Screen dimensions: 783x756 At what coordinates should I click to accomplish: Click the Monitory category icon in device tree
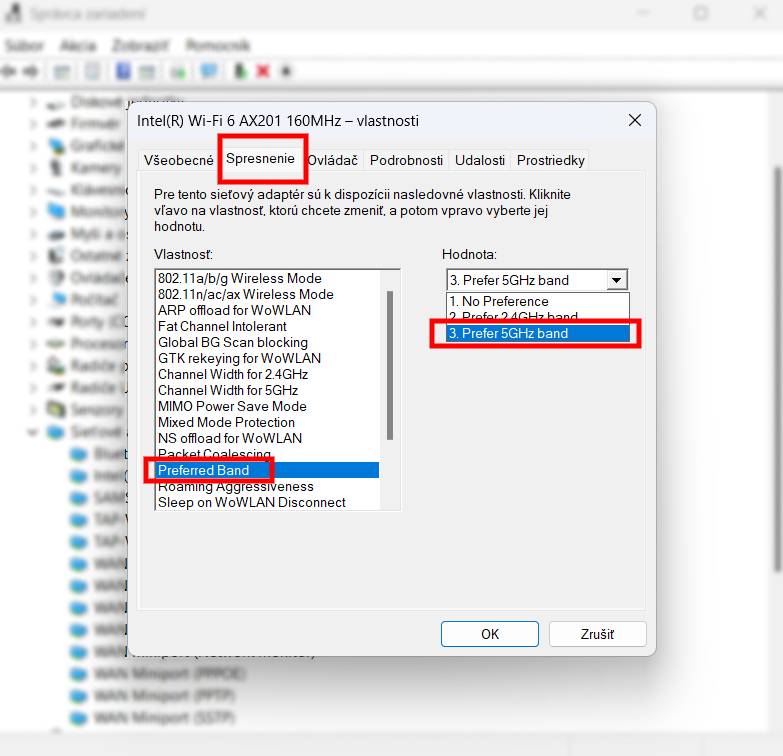56,211
